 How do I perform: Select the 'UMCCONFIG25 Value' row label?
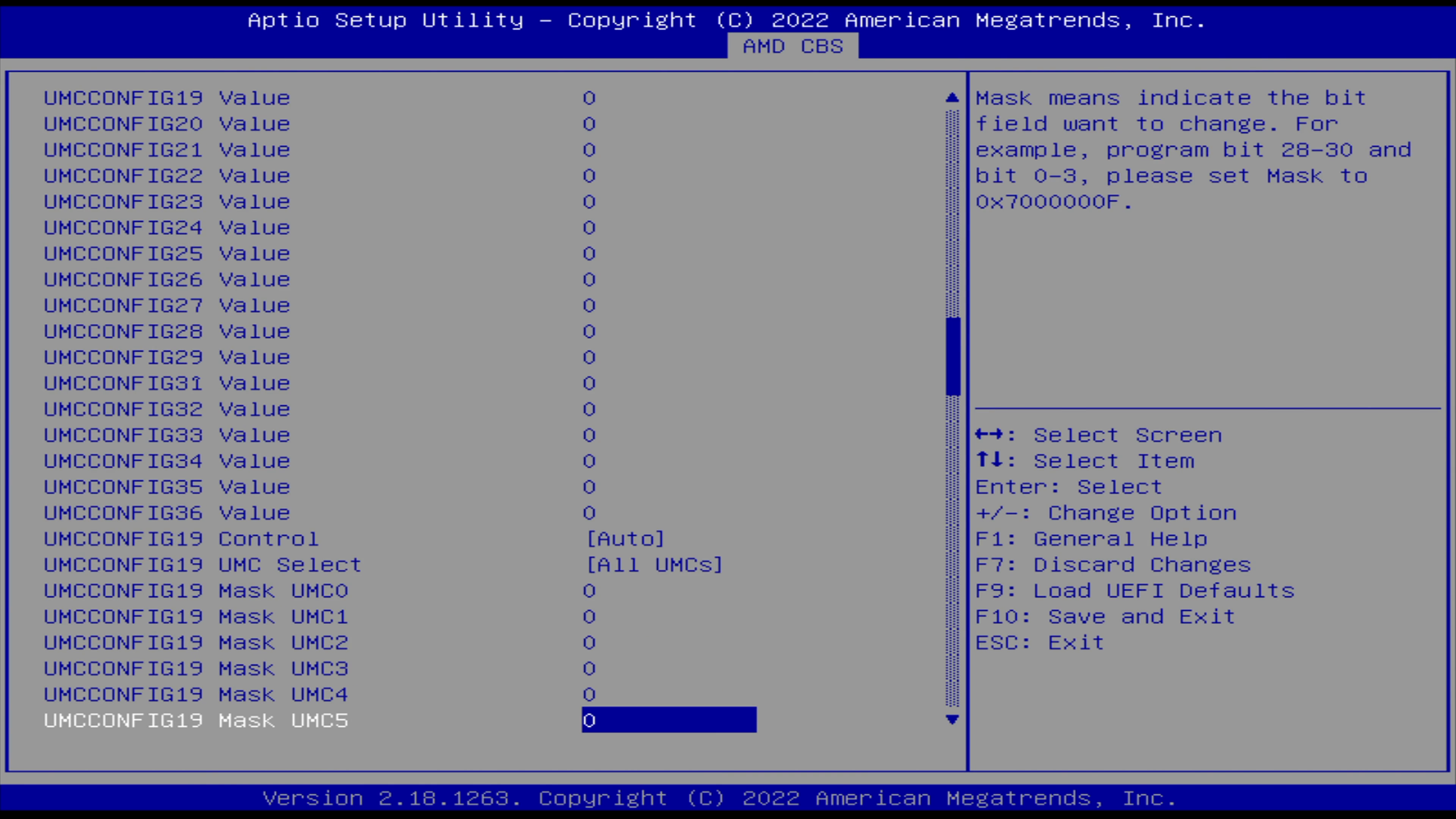[167, 254]
